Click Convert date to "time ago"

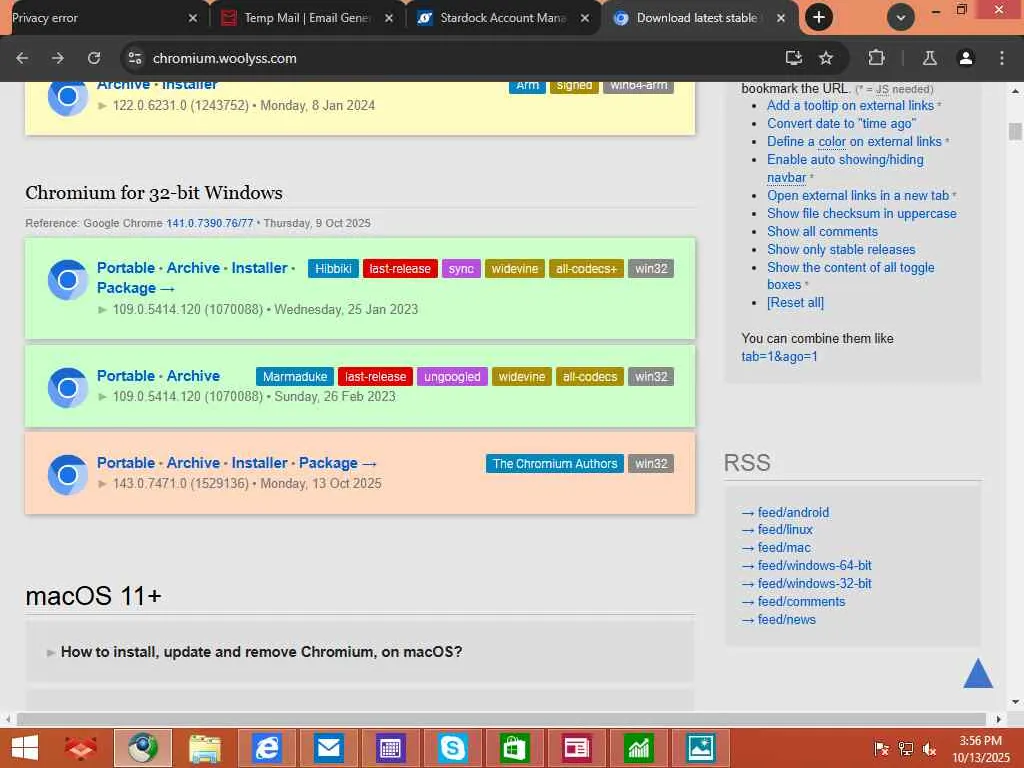[x=841, y=123]
